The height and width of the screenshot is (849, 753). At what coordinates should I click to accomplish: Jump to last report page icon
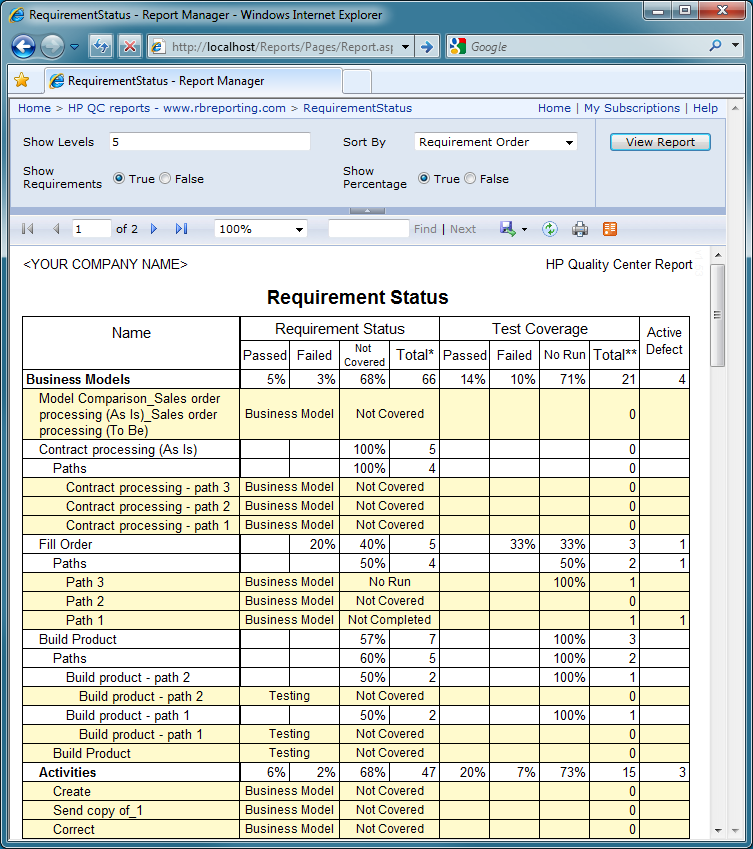[181, 229]
